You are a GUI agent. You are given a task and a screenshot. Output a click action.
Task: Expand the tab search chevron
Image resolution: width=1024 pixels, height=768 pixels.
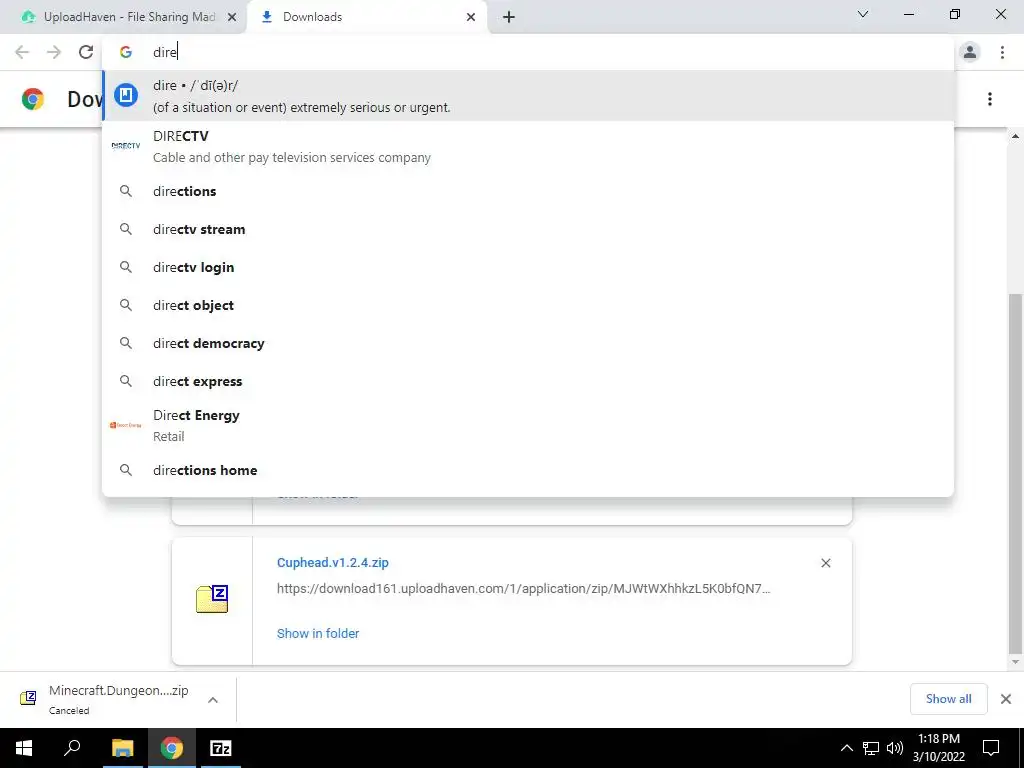863,14
